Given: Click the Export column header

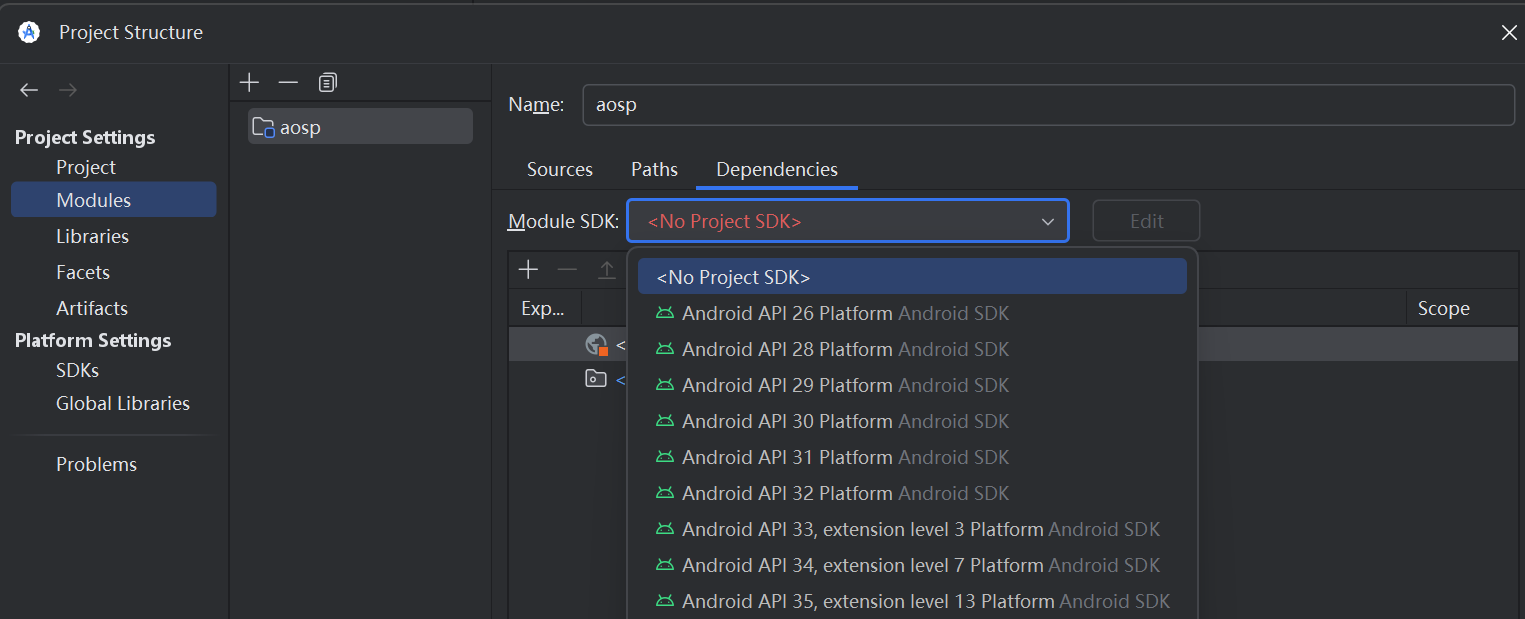Looking at the screenshot, I should pos(543,308).
